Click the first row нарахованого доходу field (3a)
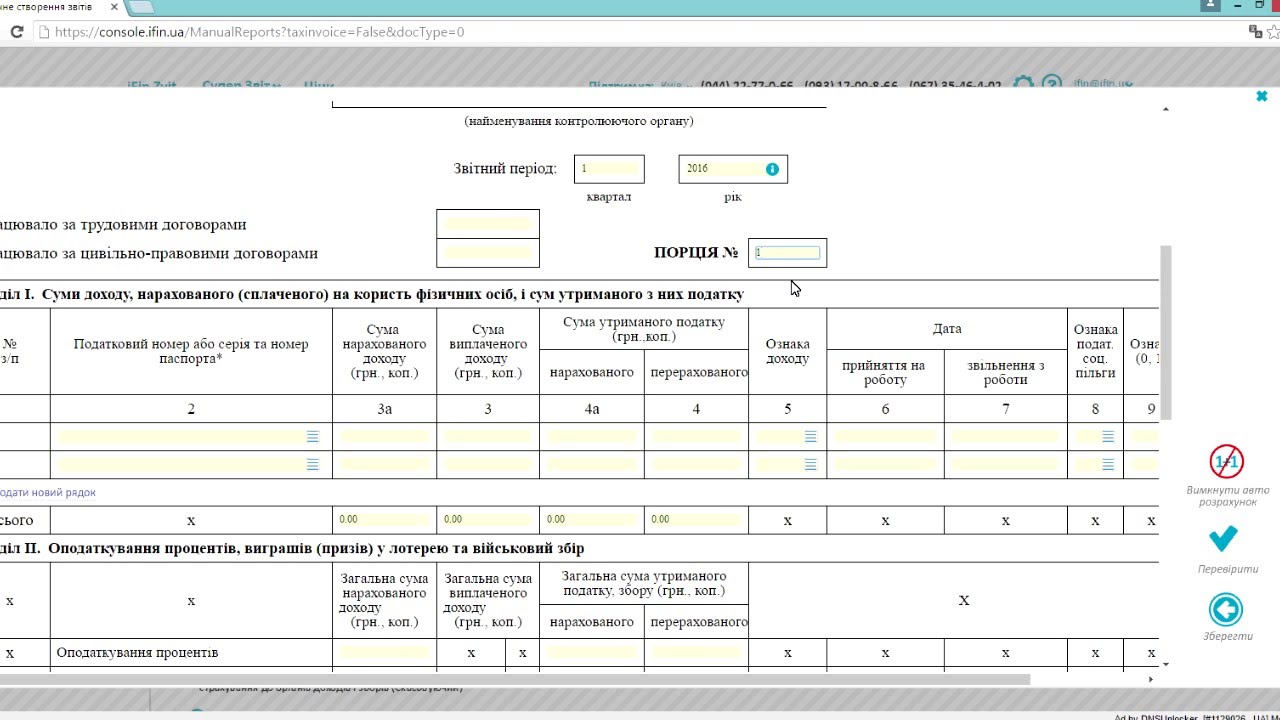 pyautogui.click(x=384, y=437)
